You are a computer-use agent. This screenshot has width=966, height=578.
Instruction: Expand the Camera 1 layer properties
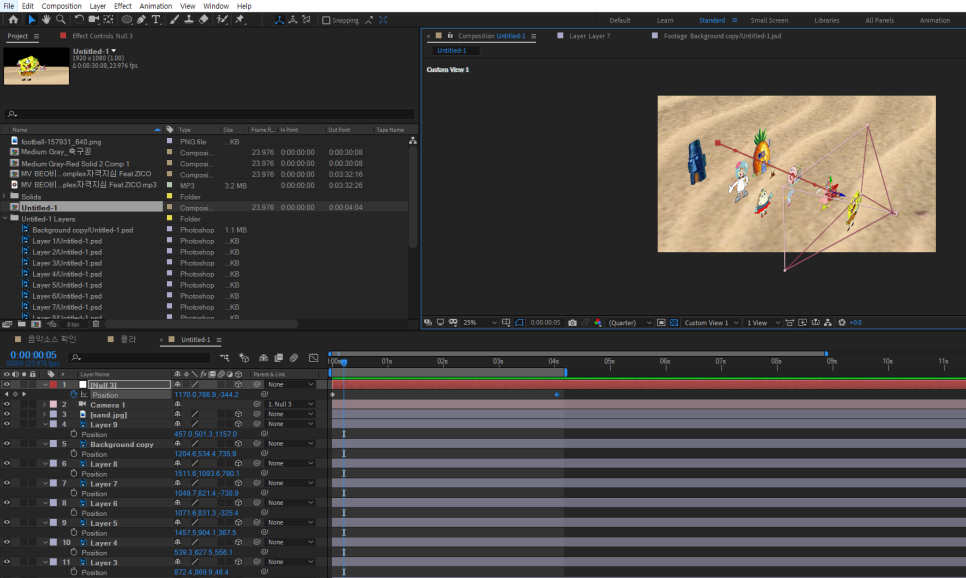(x=44, y=404)
